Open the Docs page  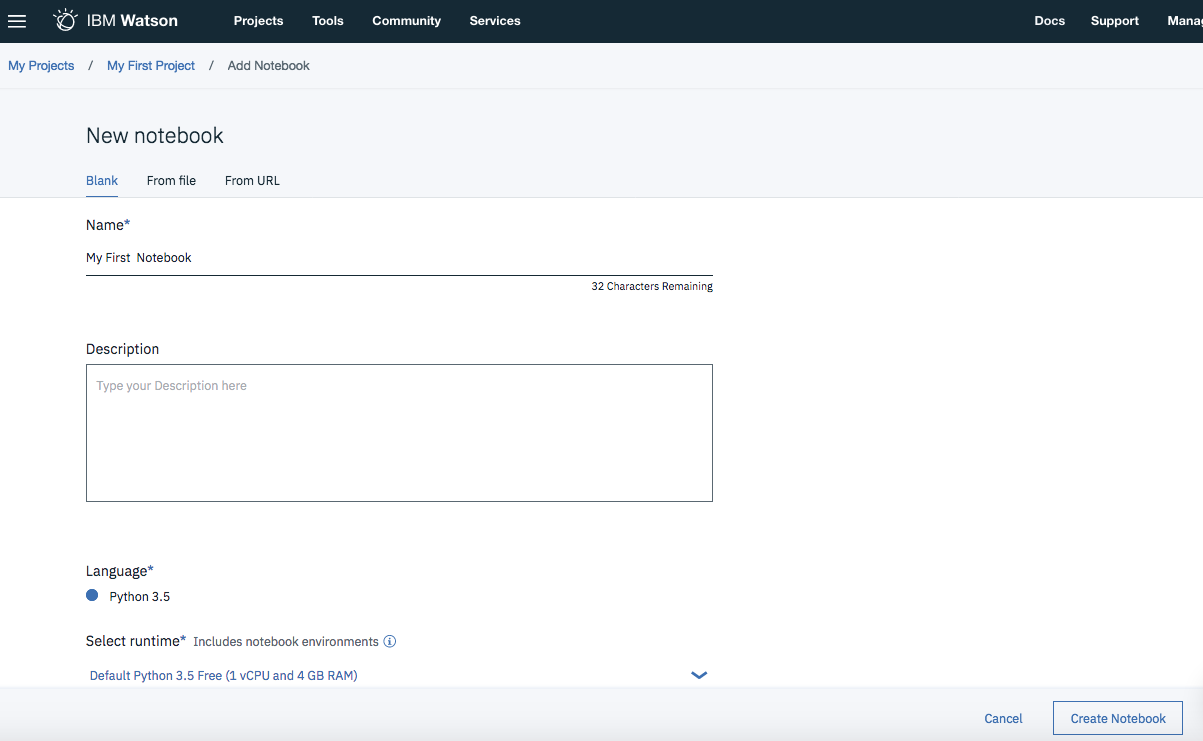(1049, 20)
